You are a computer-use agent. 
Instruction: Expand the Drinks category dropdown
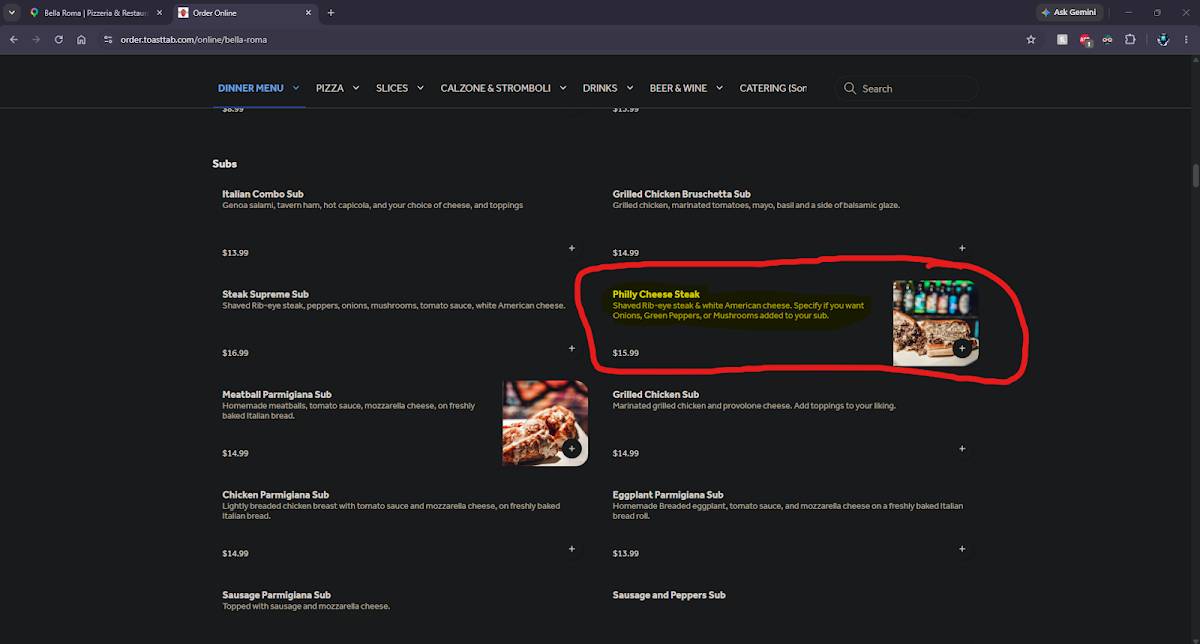(x=629, y=88)
